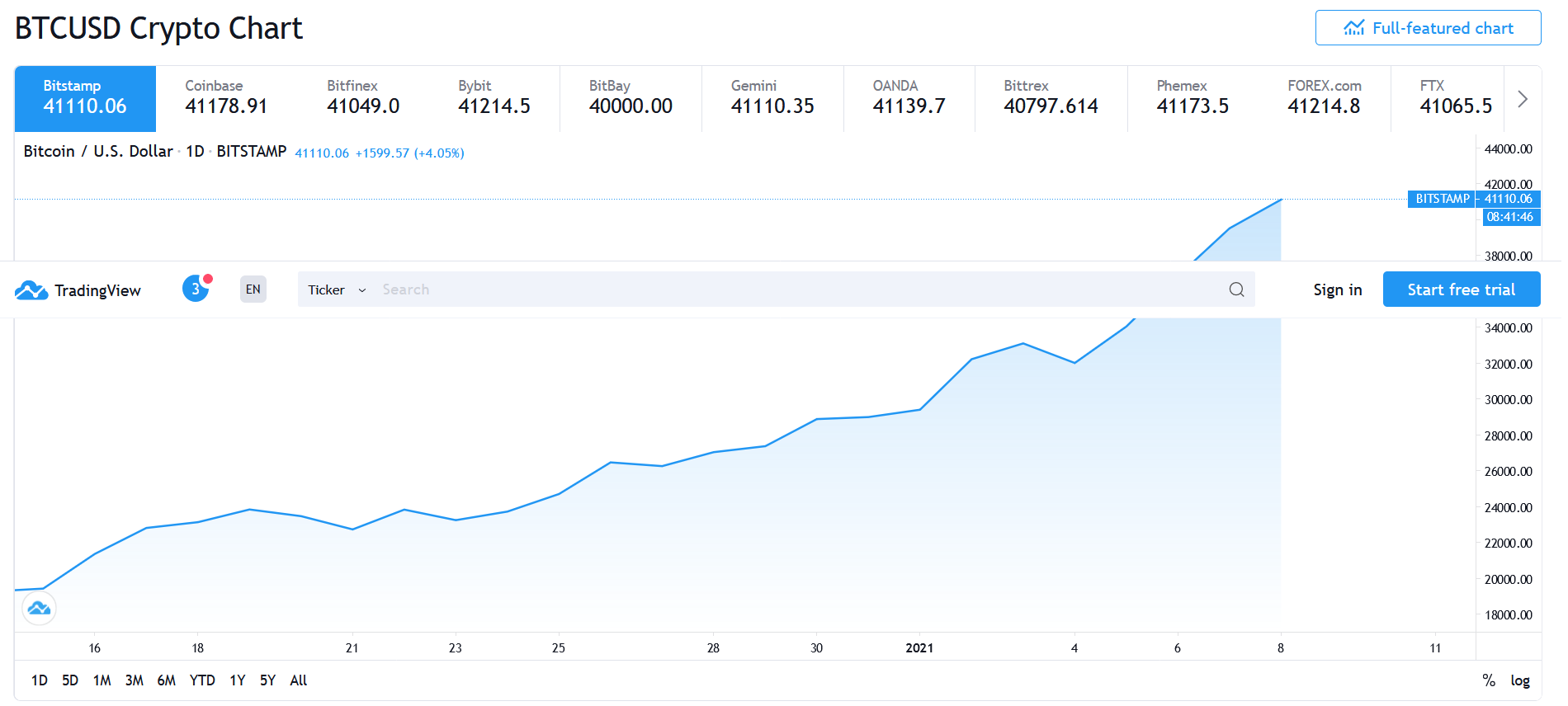The image size is (1568, 706).
Task: Select the Phemex exchange tab
Action: pyautogui.click(x=1193, y=99)
